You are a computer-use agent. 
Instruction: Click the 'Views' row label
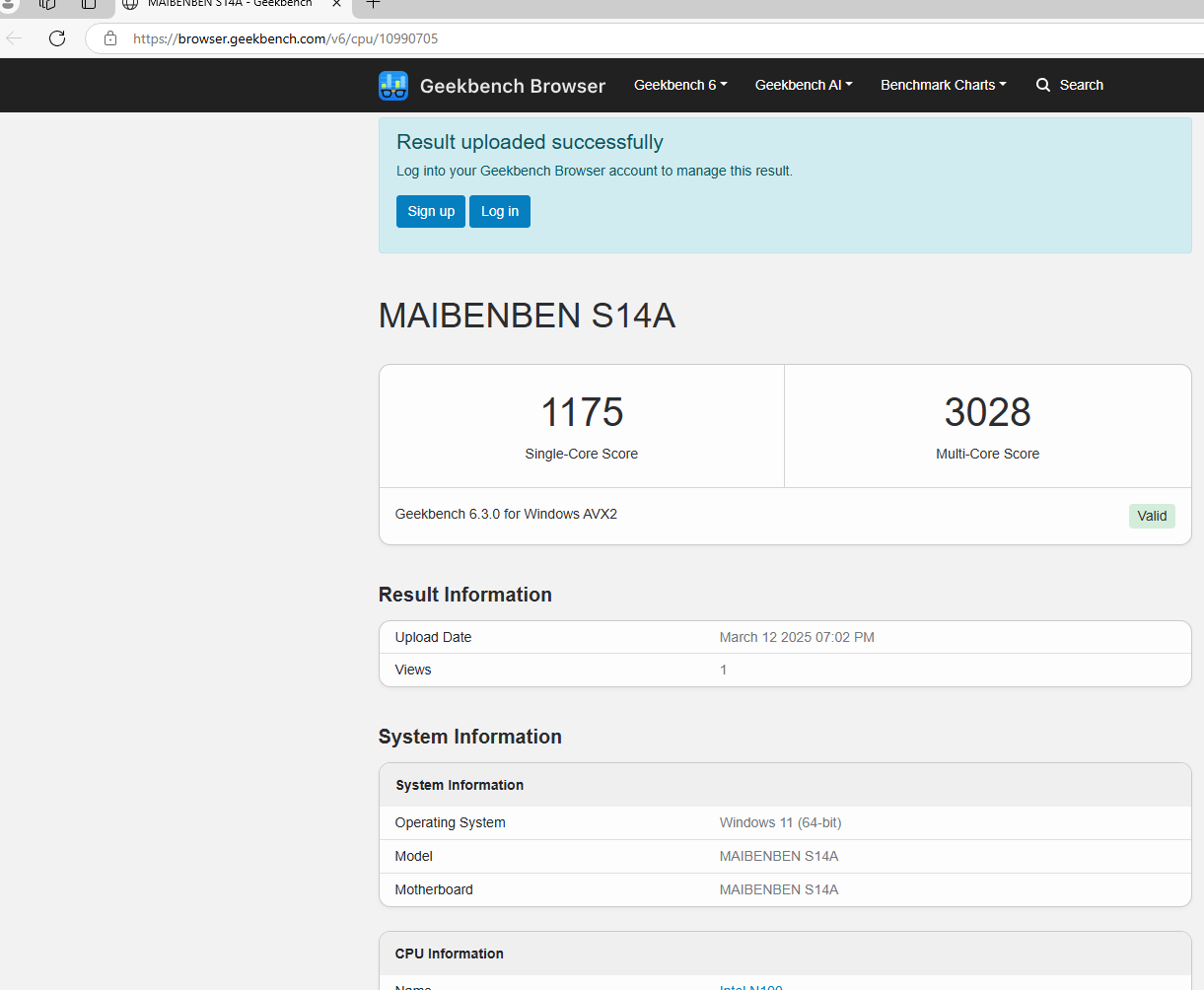coord(413,670)
